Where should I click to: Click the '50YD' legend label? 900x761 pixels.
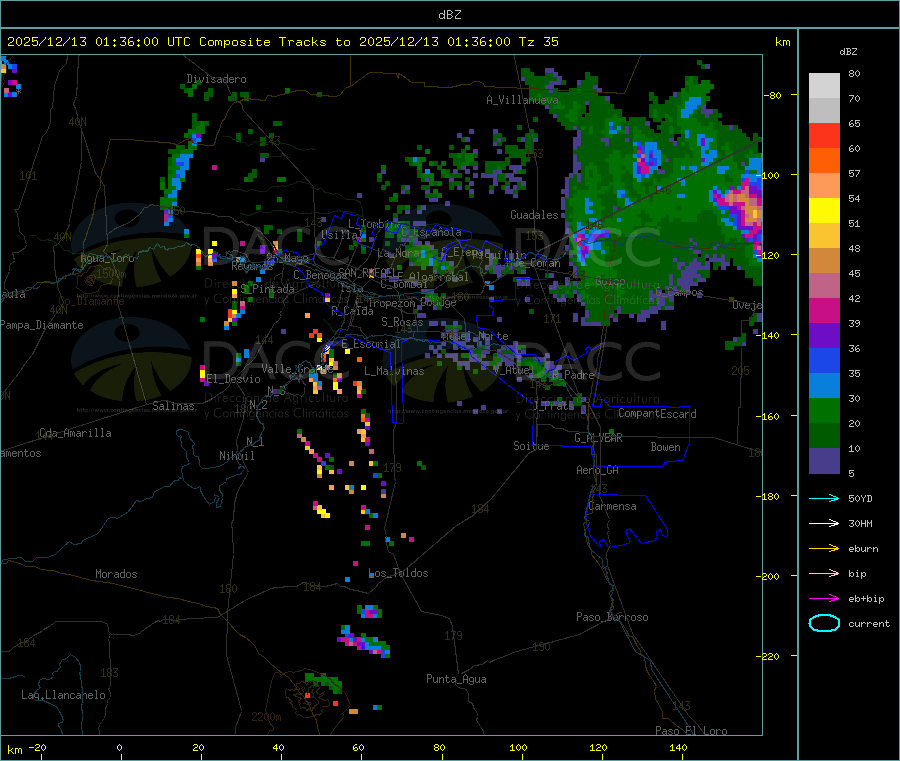(x=860, y=498)
